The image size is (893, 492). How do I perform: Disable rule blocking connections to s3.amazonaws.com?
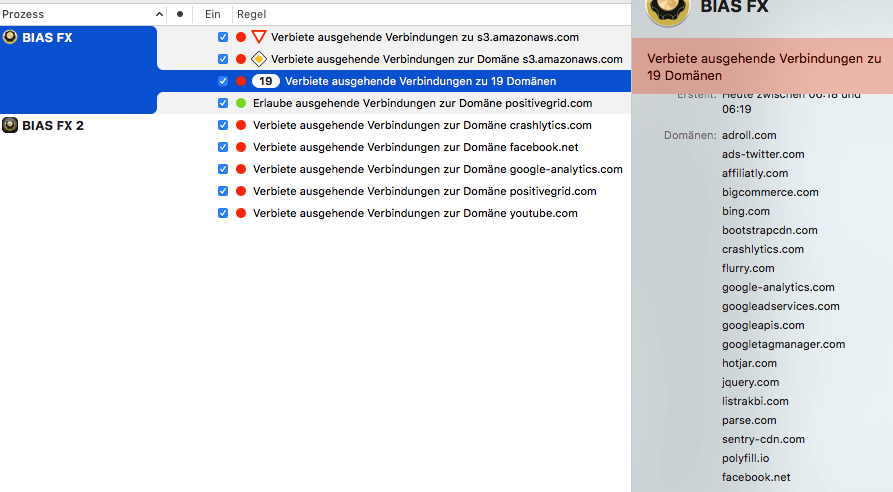click(223, 37)
